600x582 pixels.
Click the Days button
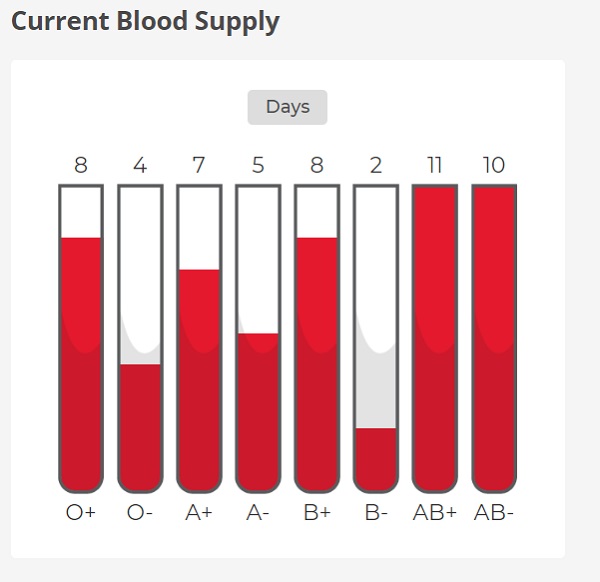[x=287, y=107]
